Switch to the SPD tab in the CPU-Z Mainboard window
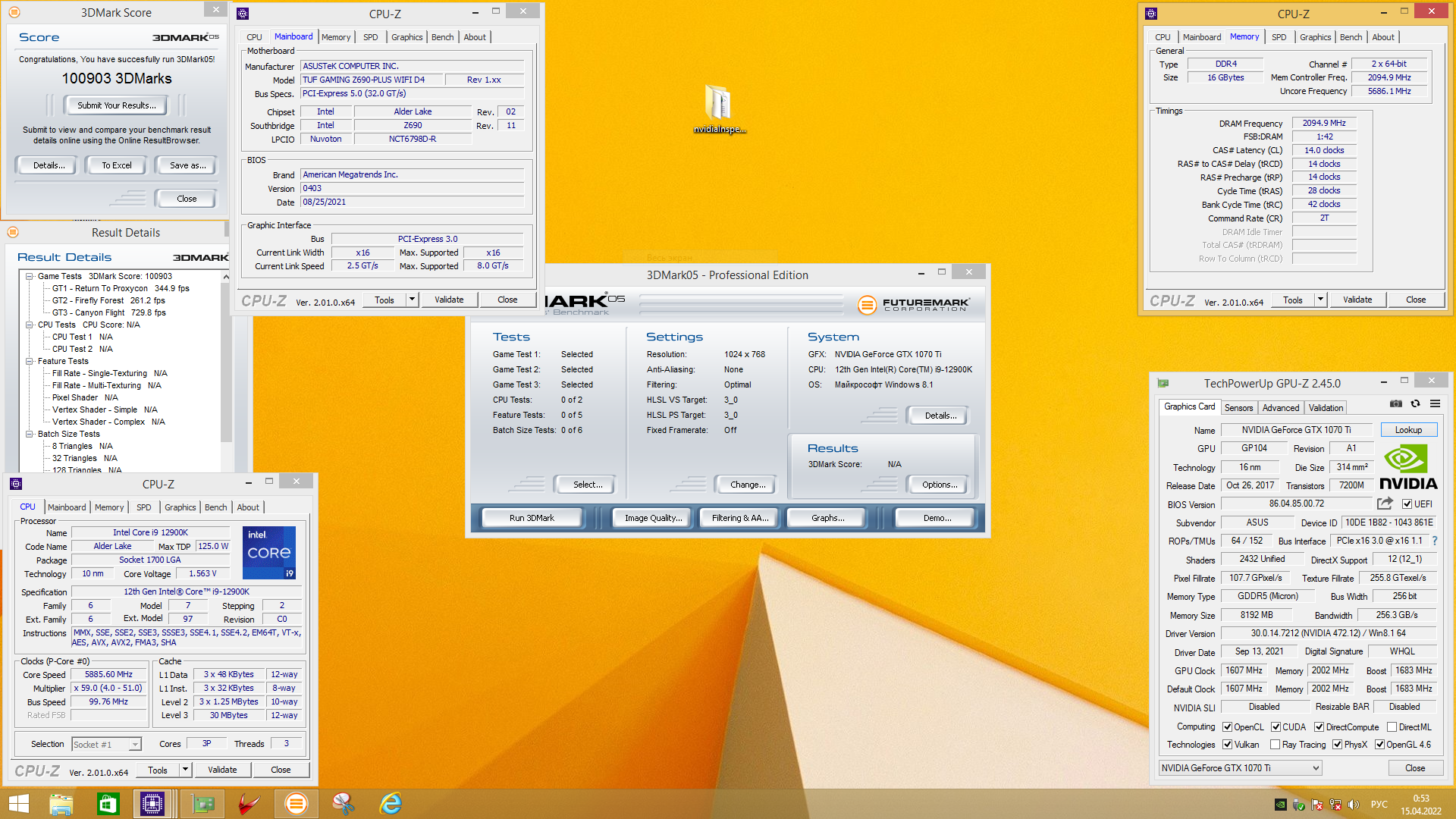This screenshot has width=1456, height=819. coord(370,37)
